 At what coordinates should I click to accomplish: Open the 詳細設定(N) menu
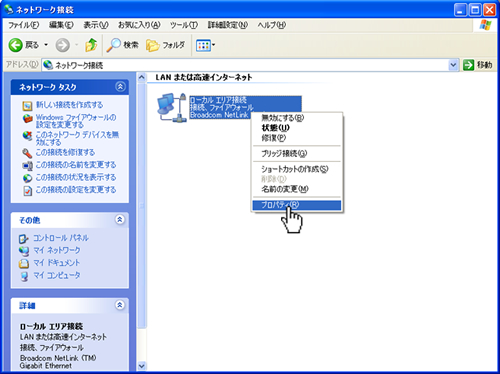228,25
